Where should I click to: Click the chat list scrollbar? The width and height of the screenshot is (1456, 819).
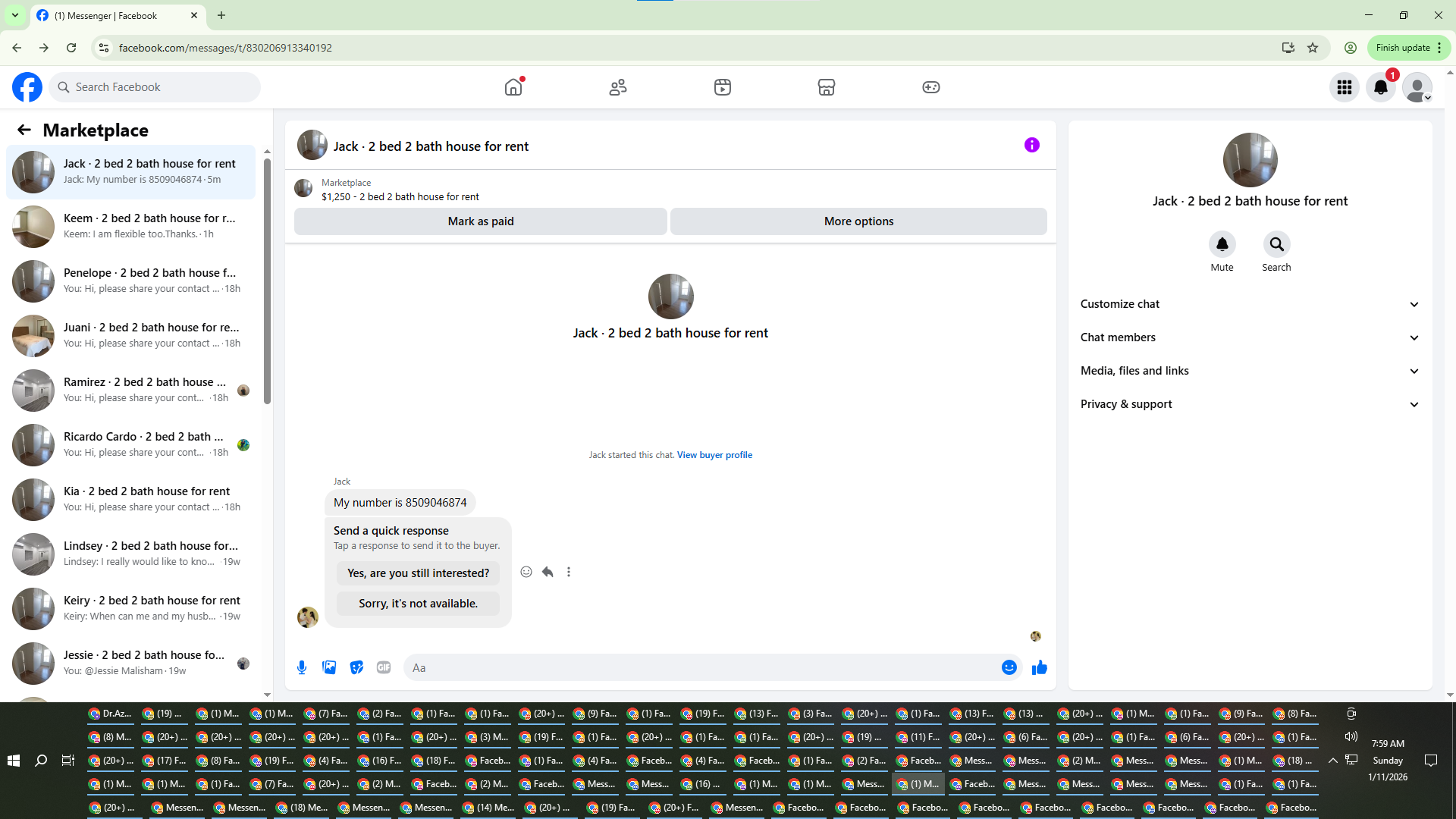click(x=267, y=281)
